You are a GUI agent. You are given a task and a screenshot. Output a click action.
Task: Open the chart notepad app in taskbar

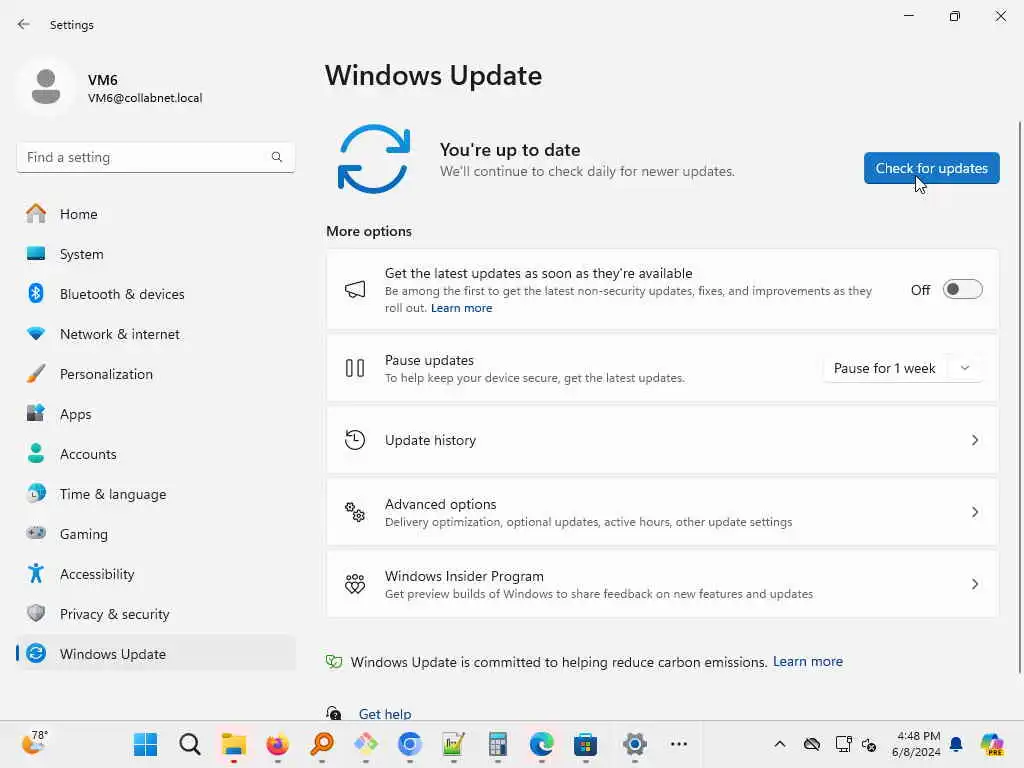click(453, 744)
